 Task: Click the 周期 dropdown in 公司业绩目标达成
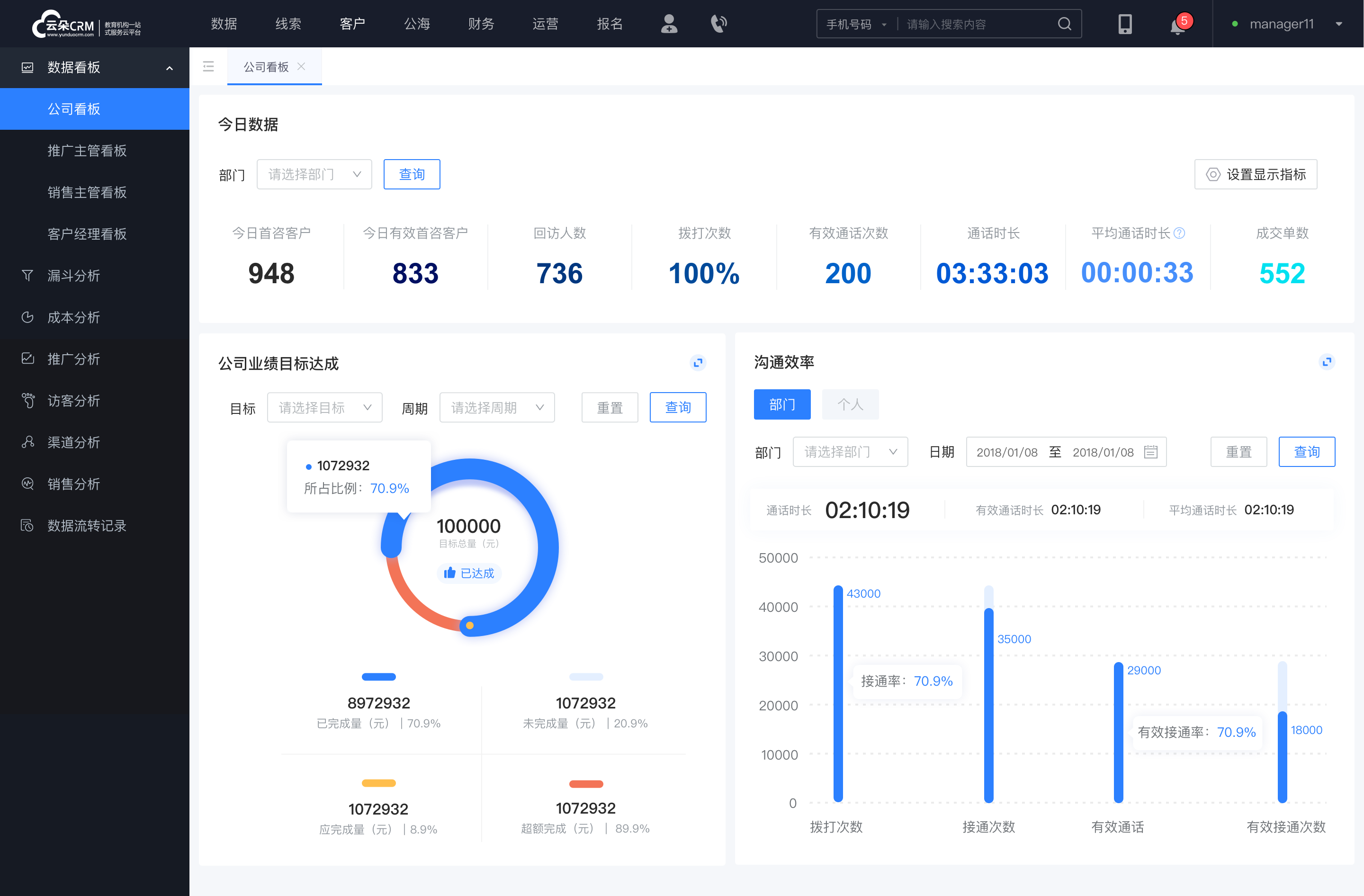(x=496, y=407)
